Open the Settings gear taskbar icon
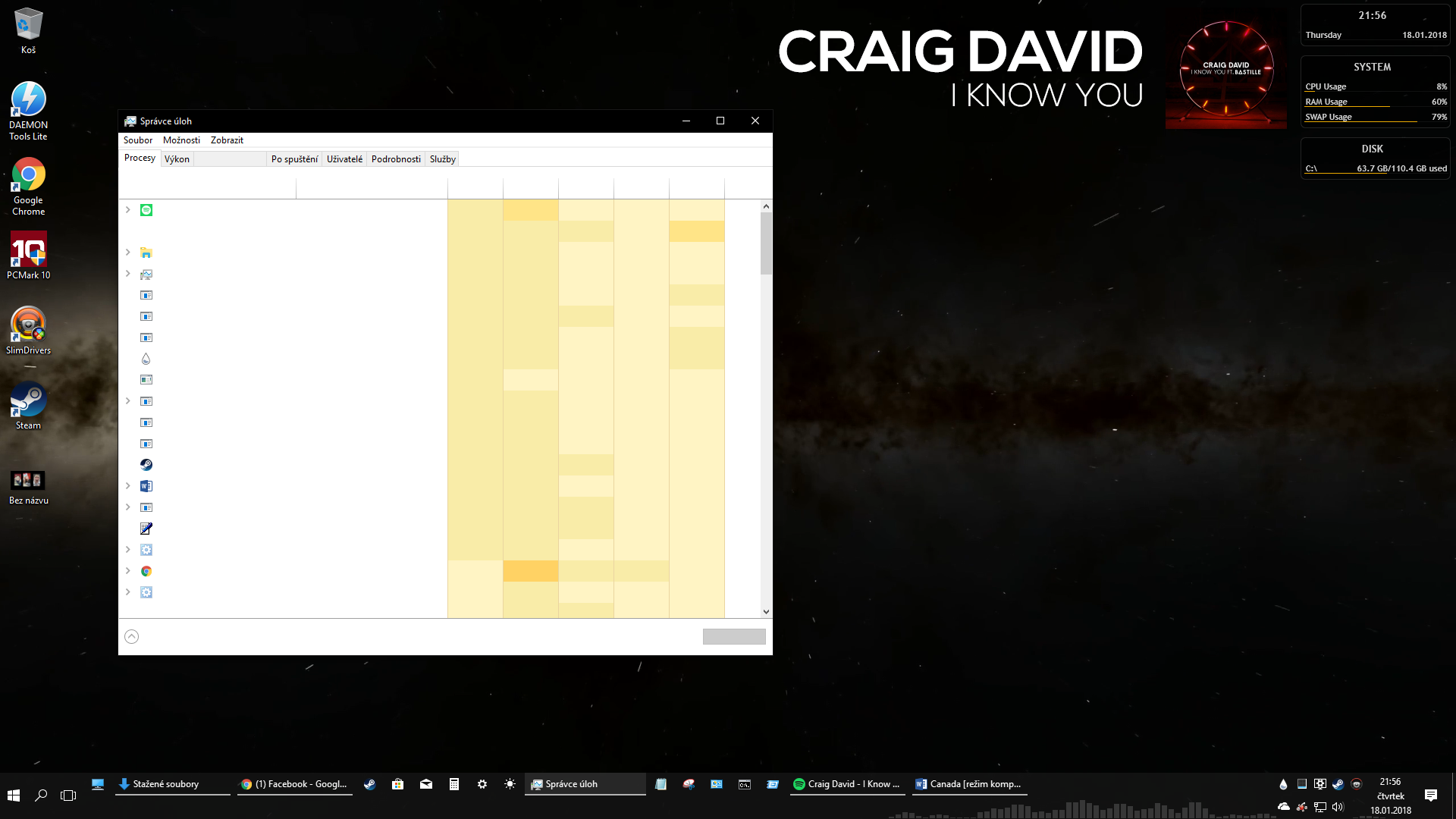The width and height of the screenshot is (1456, 819). (482, 784)
